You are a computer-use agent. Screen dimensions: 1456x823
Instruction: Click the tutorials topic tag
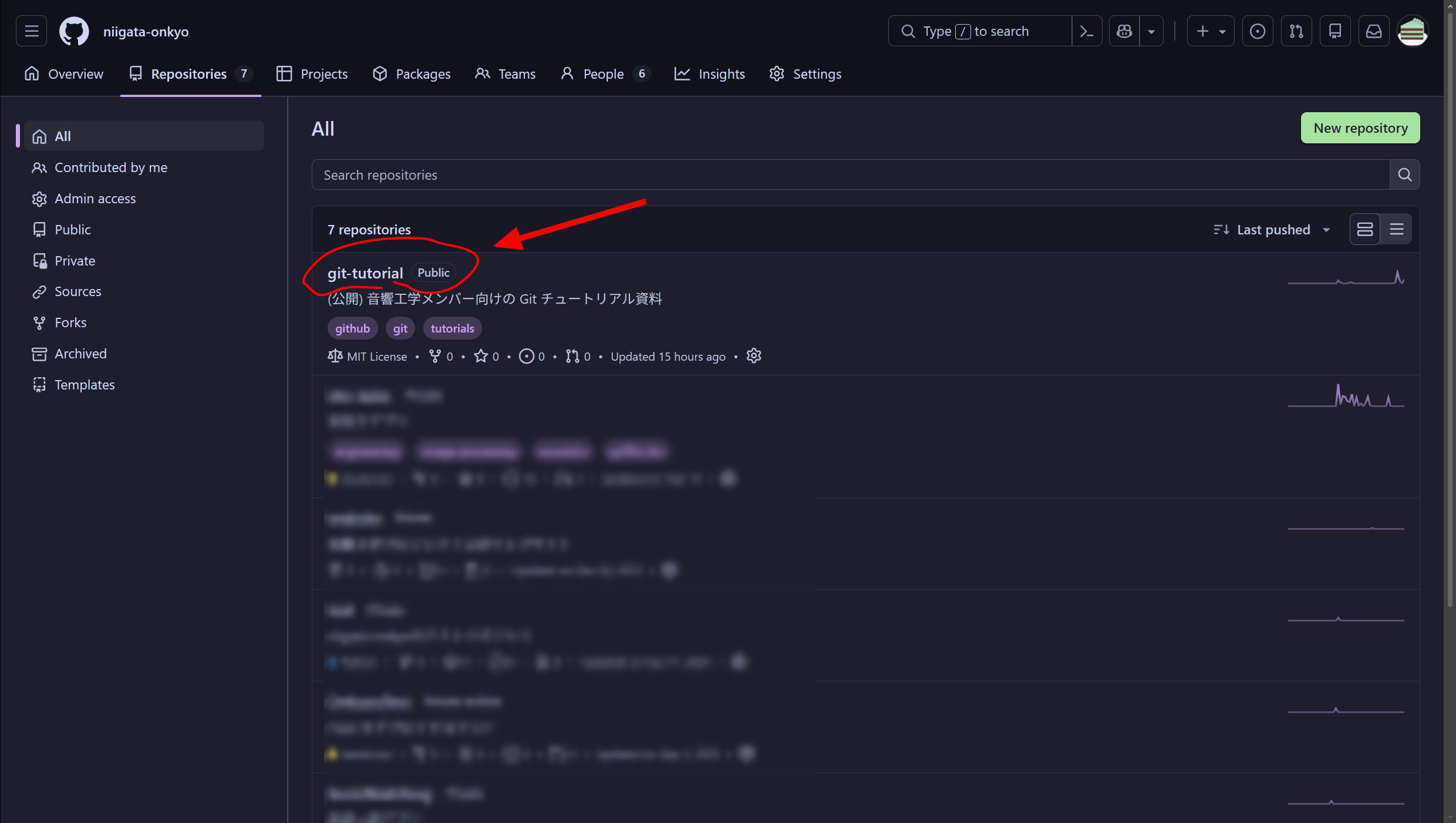coord(452,328)
